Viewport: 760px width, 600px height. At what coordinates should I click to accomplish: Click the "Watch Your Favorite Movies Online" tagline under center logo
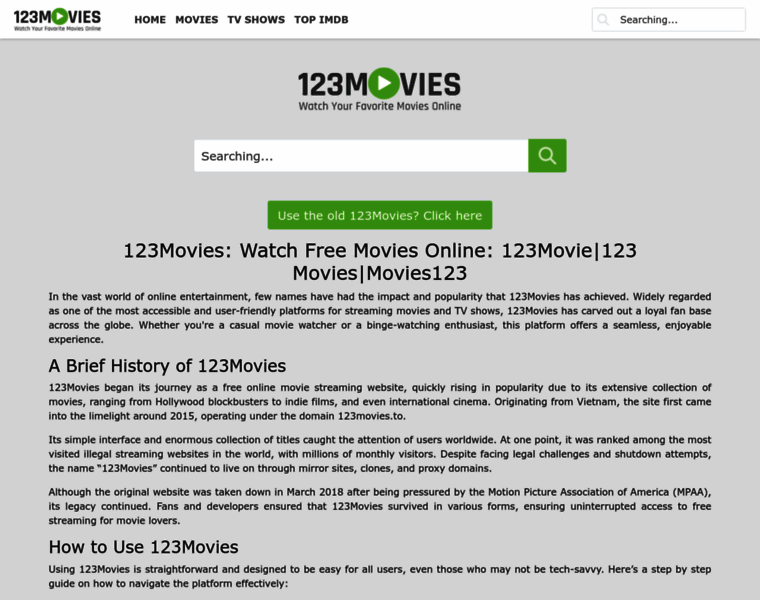point(380,106)
